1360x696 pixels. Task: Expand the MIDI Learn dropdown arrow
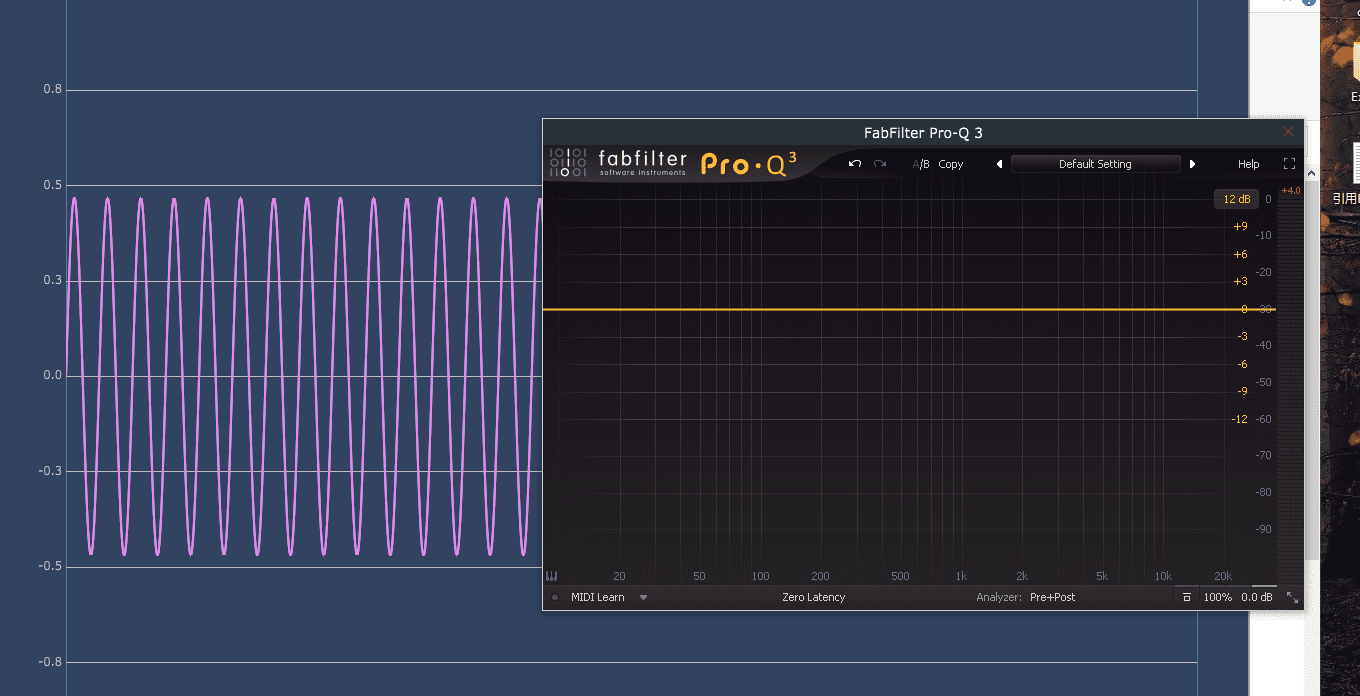coord(643,597)
